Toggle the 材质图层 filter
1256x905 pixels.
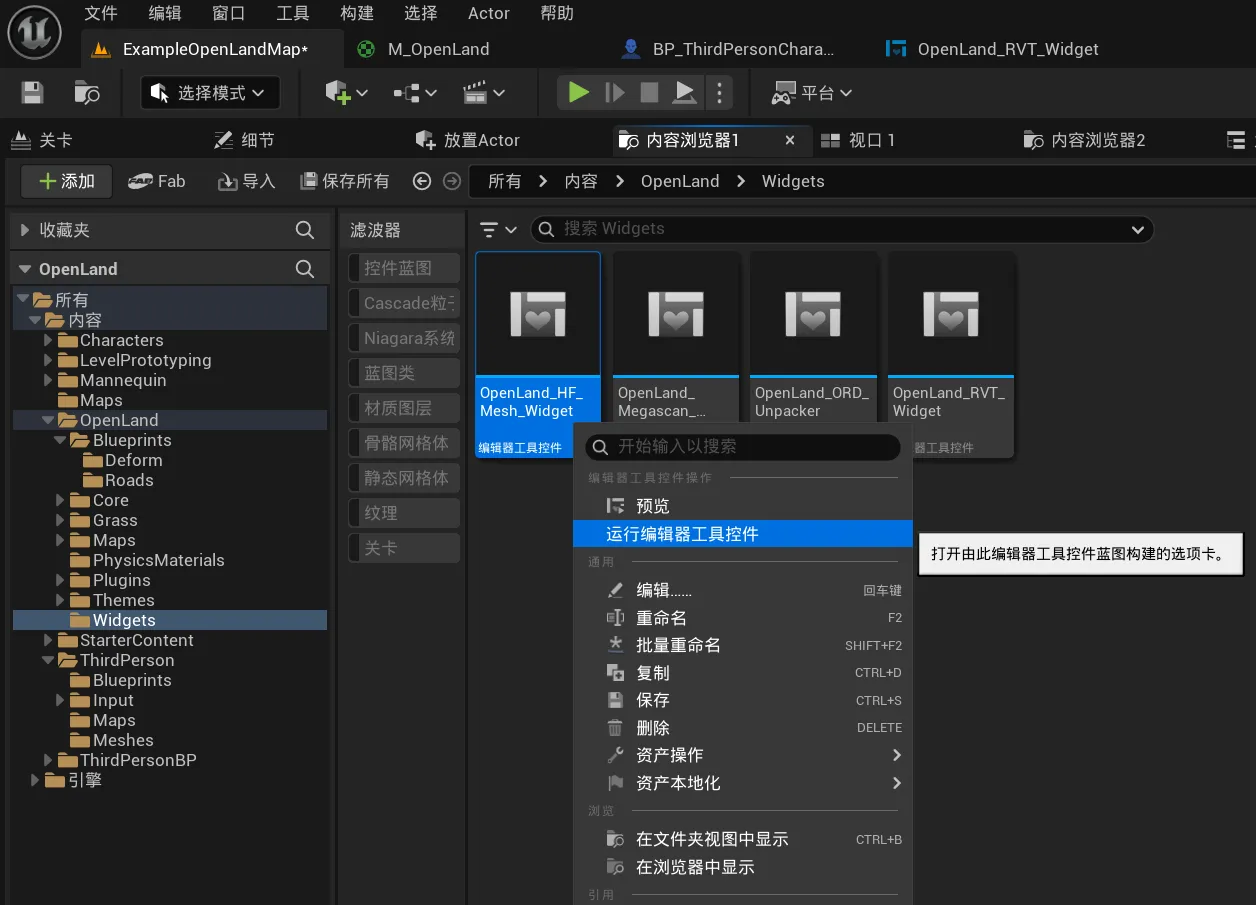coord(404,408)
